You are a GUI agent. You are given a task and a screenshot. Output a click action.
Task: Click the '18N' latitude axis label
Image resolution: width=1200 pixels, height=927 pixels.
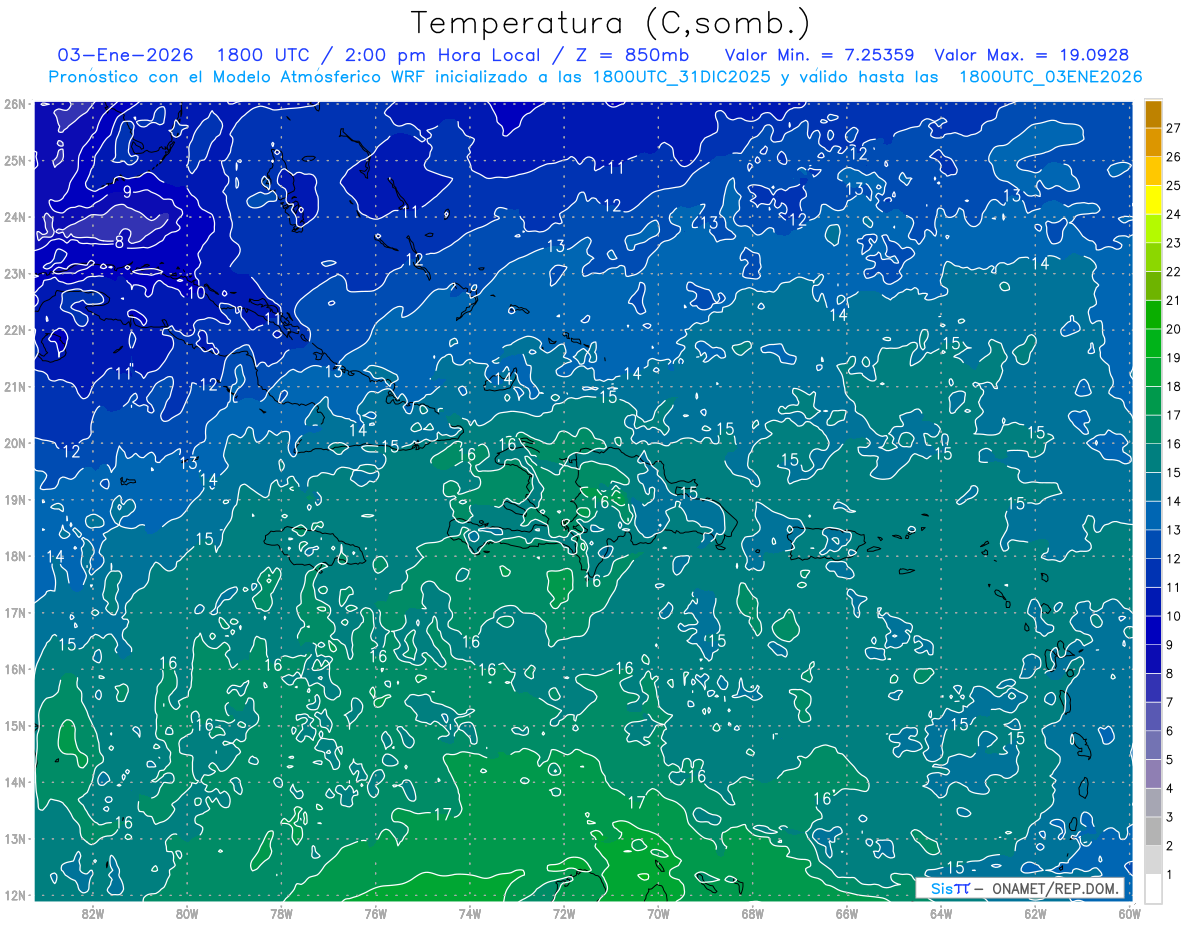coord(14,556)
